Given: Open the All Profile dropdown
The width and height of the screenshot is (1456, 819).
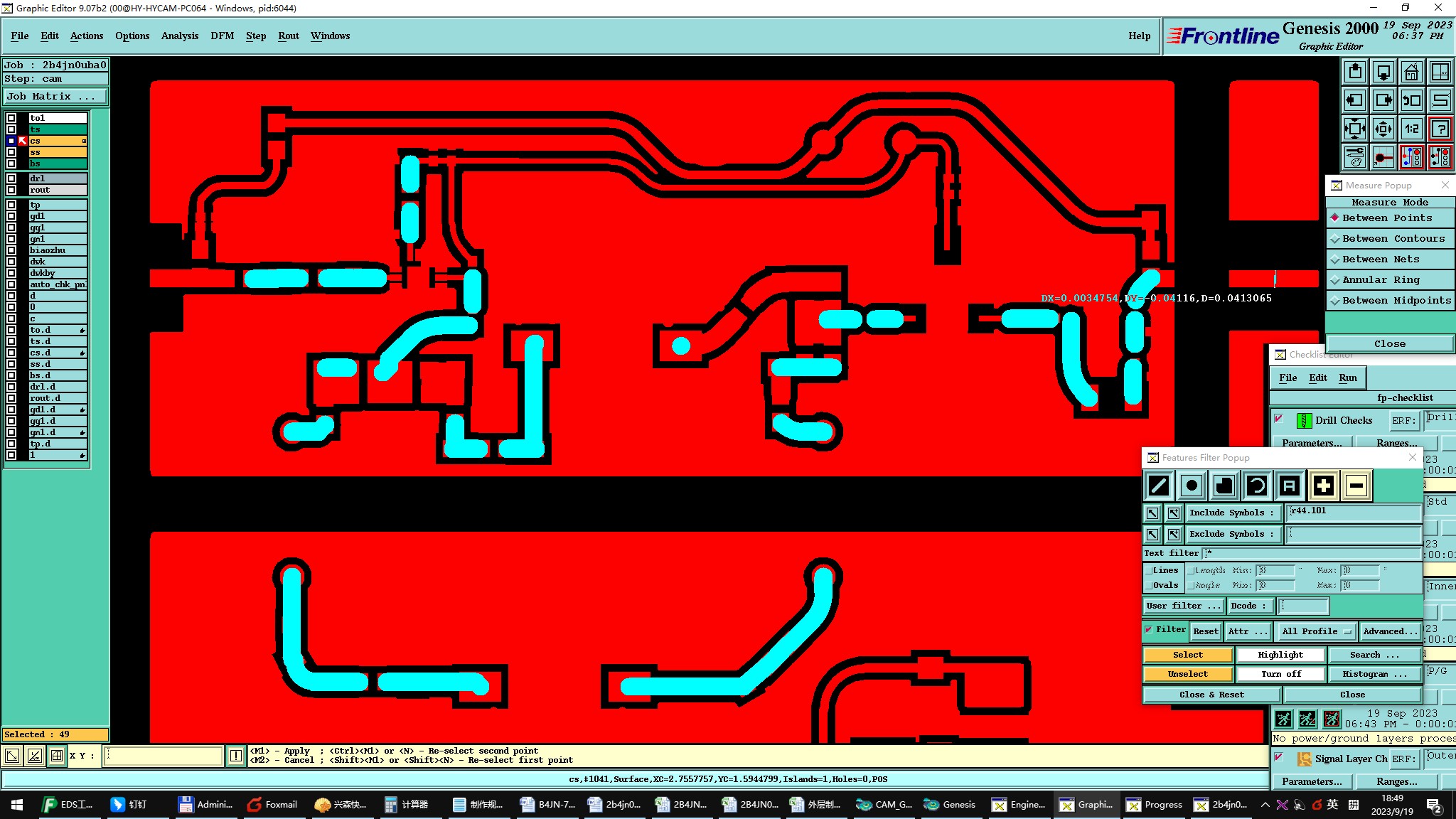Looking at the screenshot, I should [1316, 631].
